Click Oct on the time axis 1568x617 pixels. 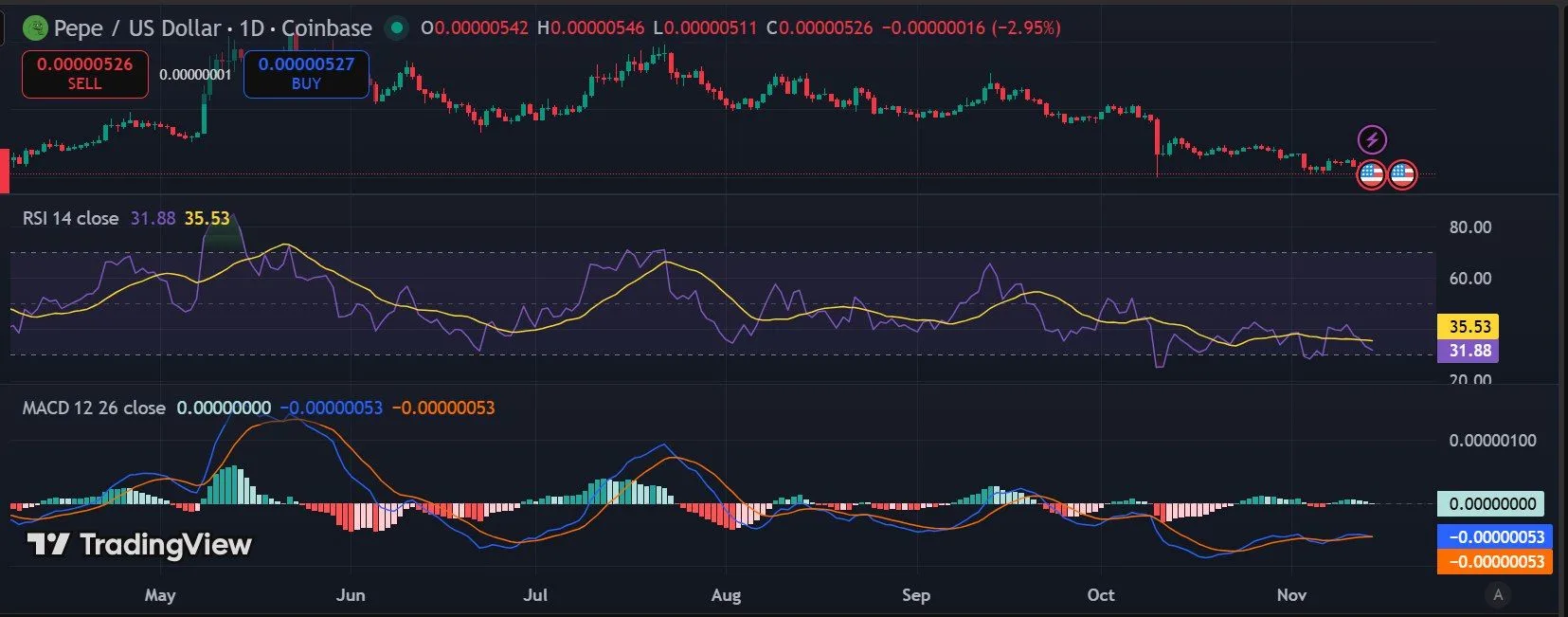tap(1101, 595)
